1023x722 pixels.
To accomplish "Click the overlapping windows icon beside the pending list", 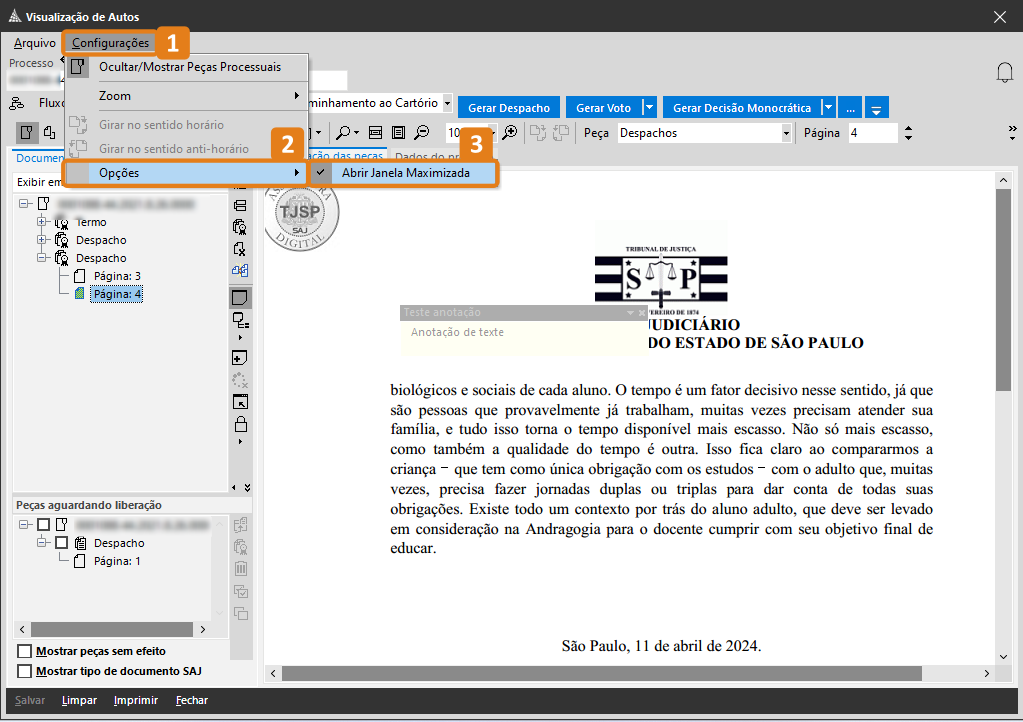I will pyautogui.click(x=241, y=614).
